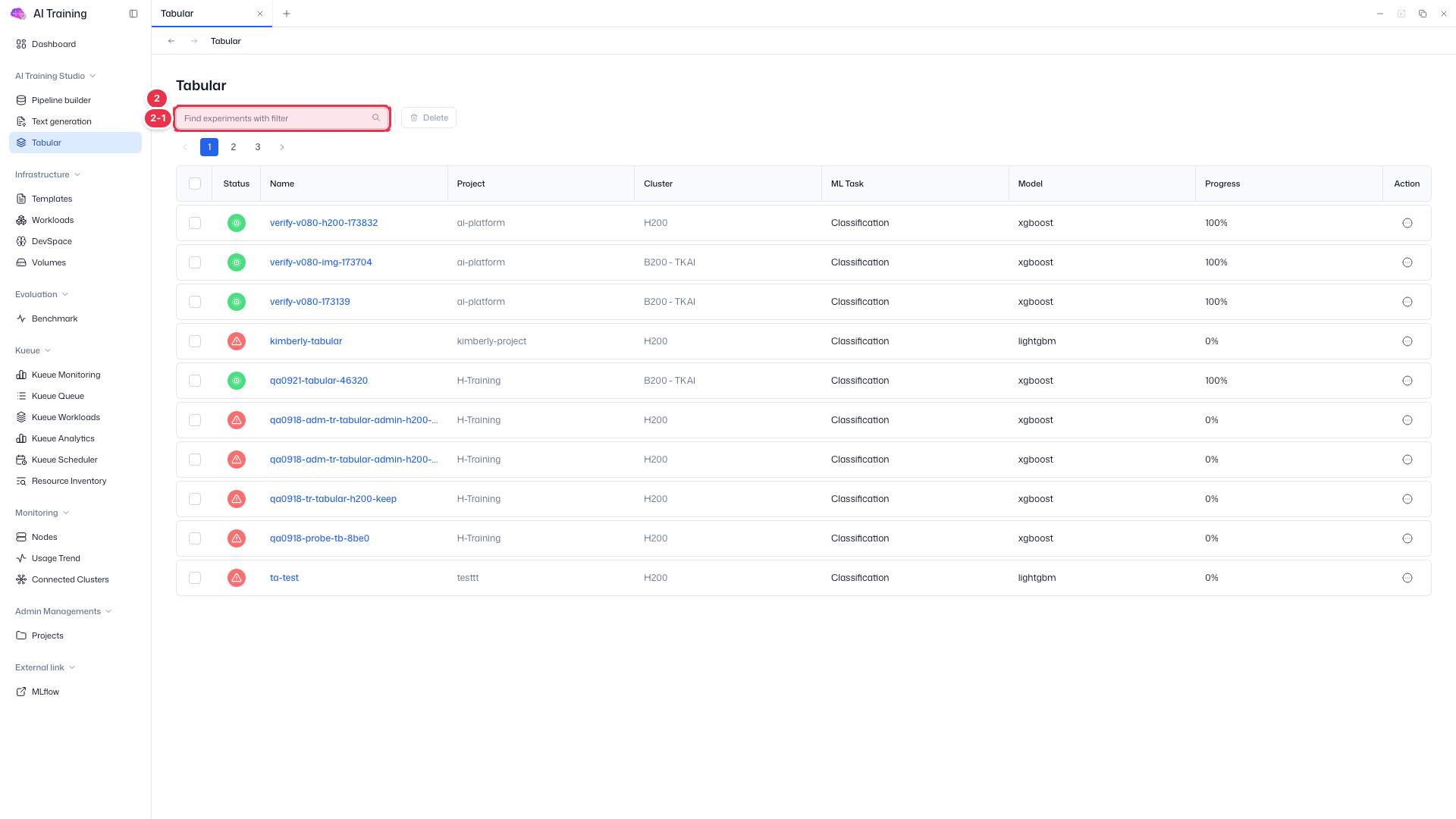This screenshot has height=819, width=1456.
Task: Open DevSpace from Infrastructure section
Action: [75, 241]
